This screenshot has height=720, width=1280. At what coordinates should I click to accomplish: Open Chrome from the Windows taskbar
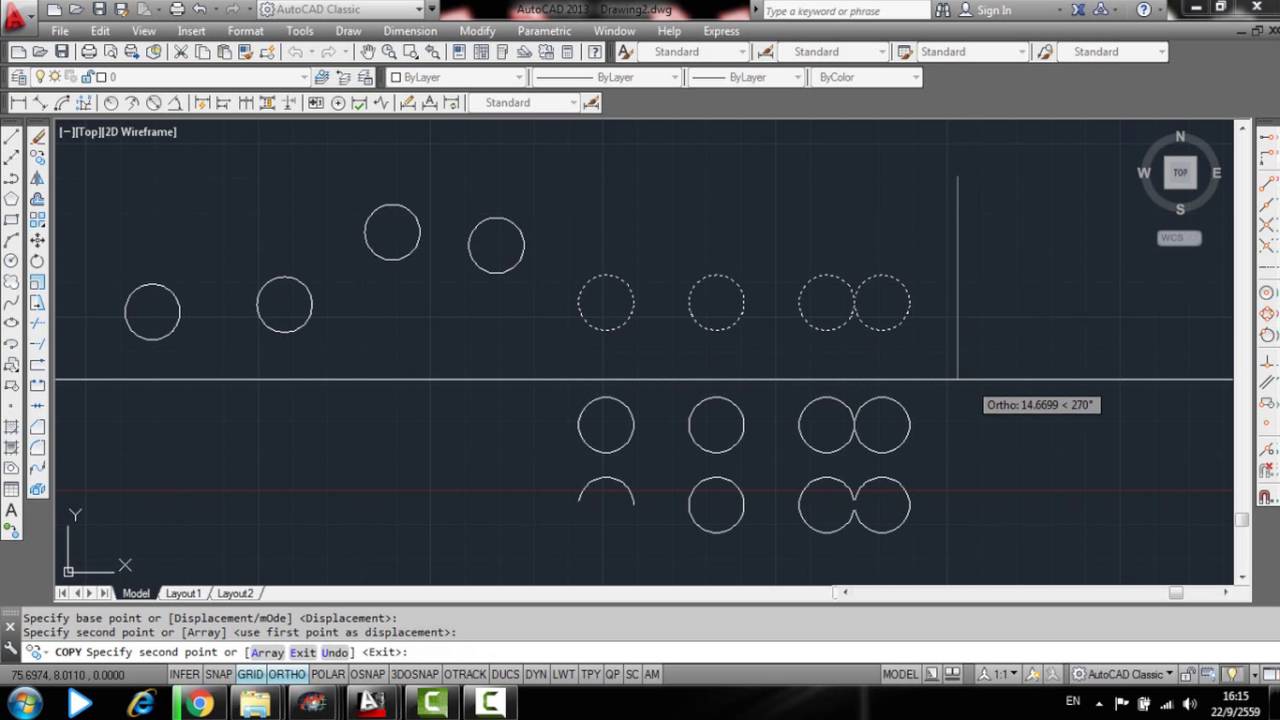pos(198,703)
